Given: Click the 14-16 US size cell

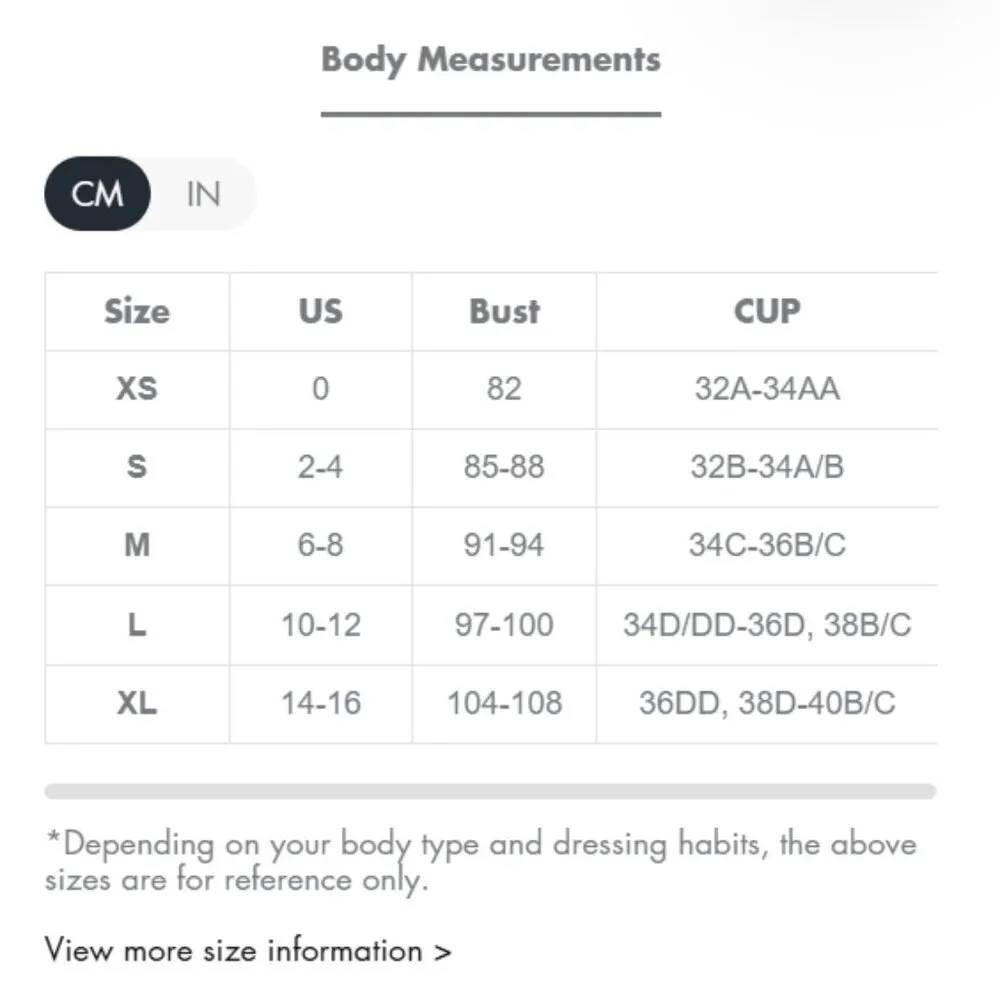Looking at the screenshot, I should point(320,703).
